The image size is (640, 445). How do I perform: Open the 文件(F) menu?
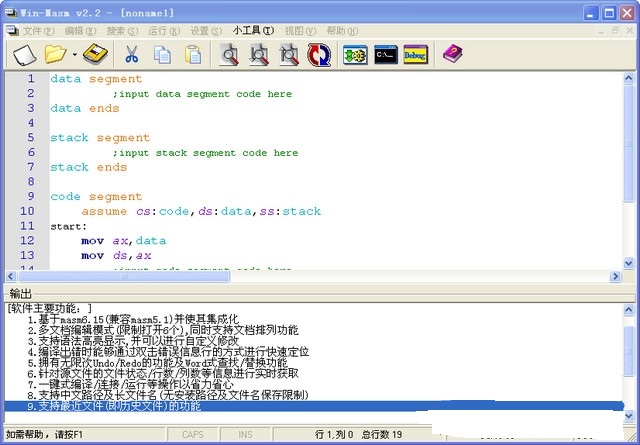(x=38, y=31)
